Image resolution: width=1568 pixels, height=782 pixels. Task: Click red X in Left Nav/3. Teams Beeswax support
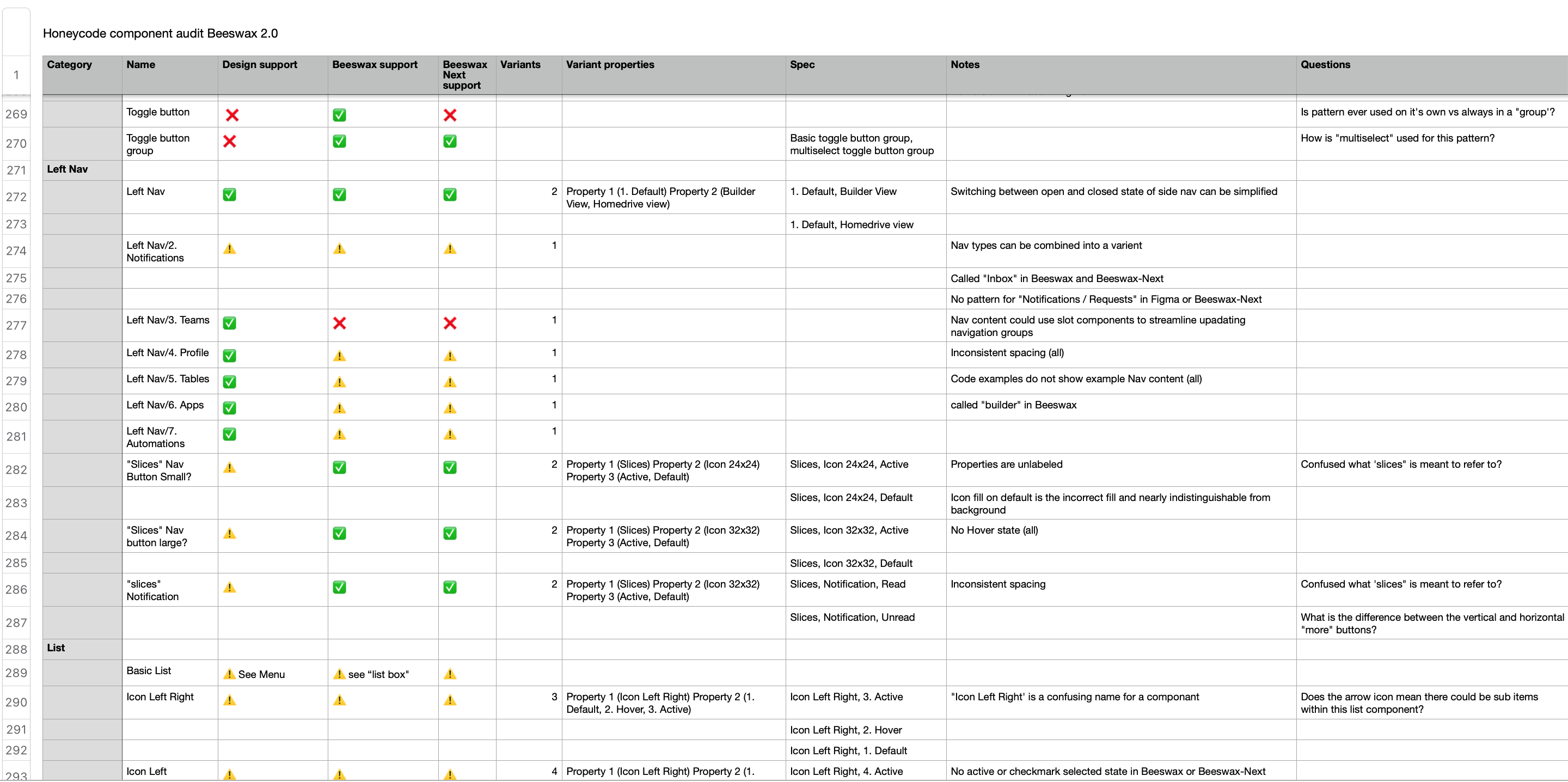[x=340, y=323]
